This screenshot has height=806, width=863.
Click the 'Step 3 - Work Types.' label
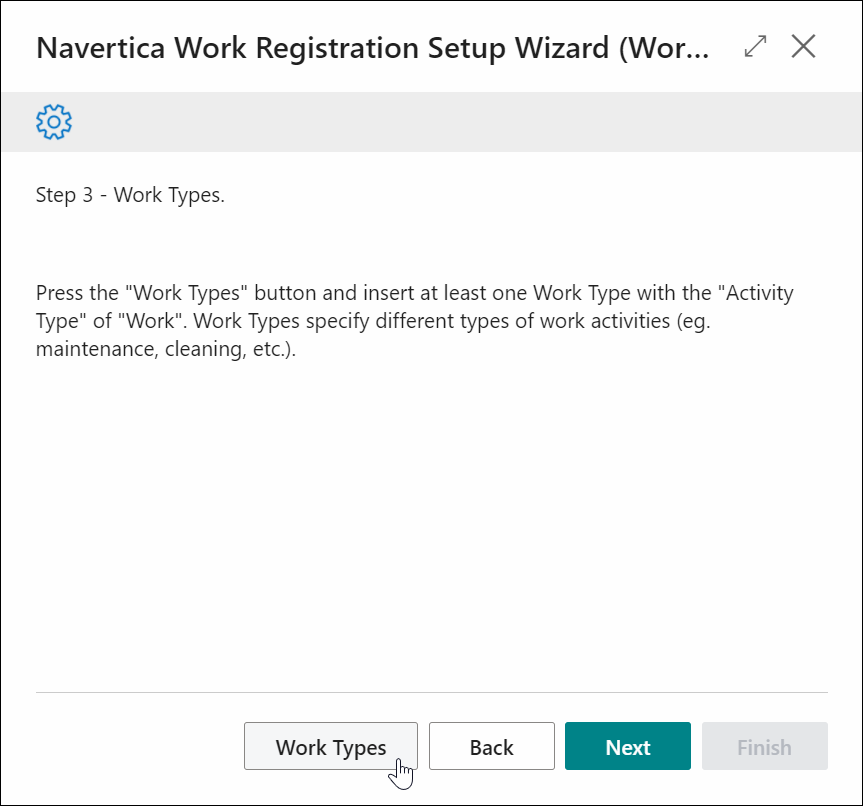point(130,195)
